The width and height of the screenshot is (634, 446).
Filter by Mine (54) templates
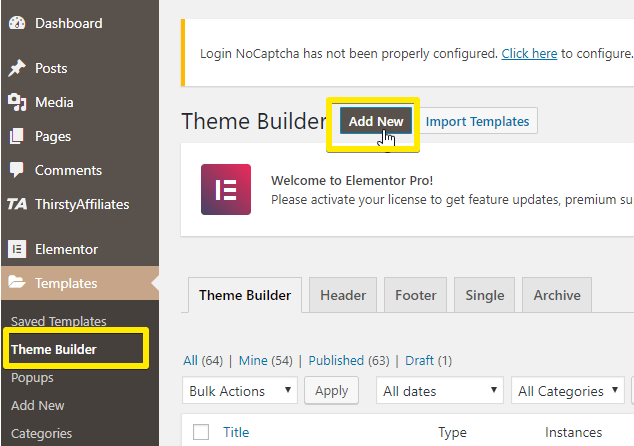[266, 360]
